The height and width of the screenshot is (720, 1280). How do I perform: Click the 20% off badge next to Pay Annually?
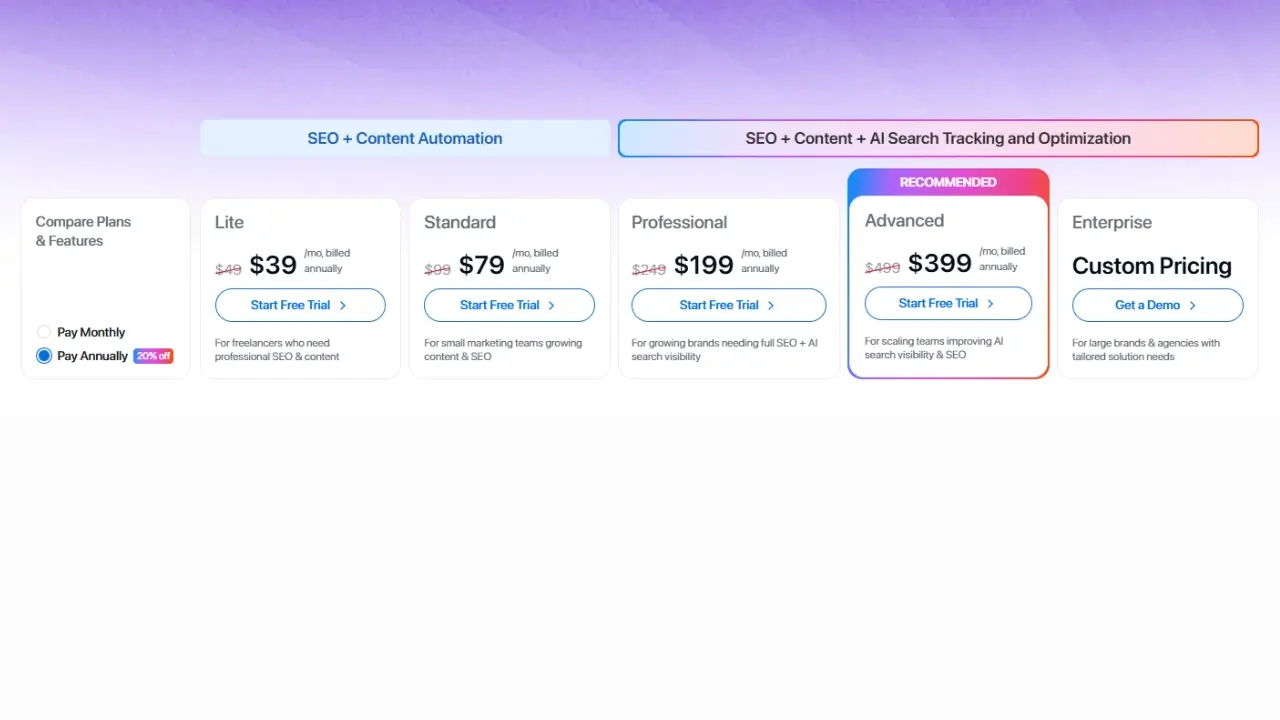click(x=153, y=355)
